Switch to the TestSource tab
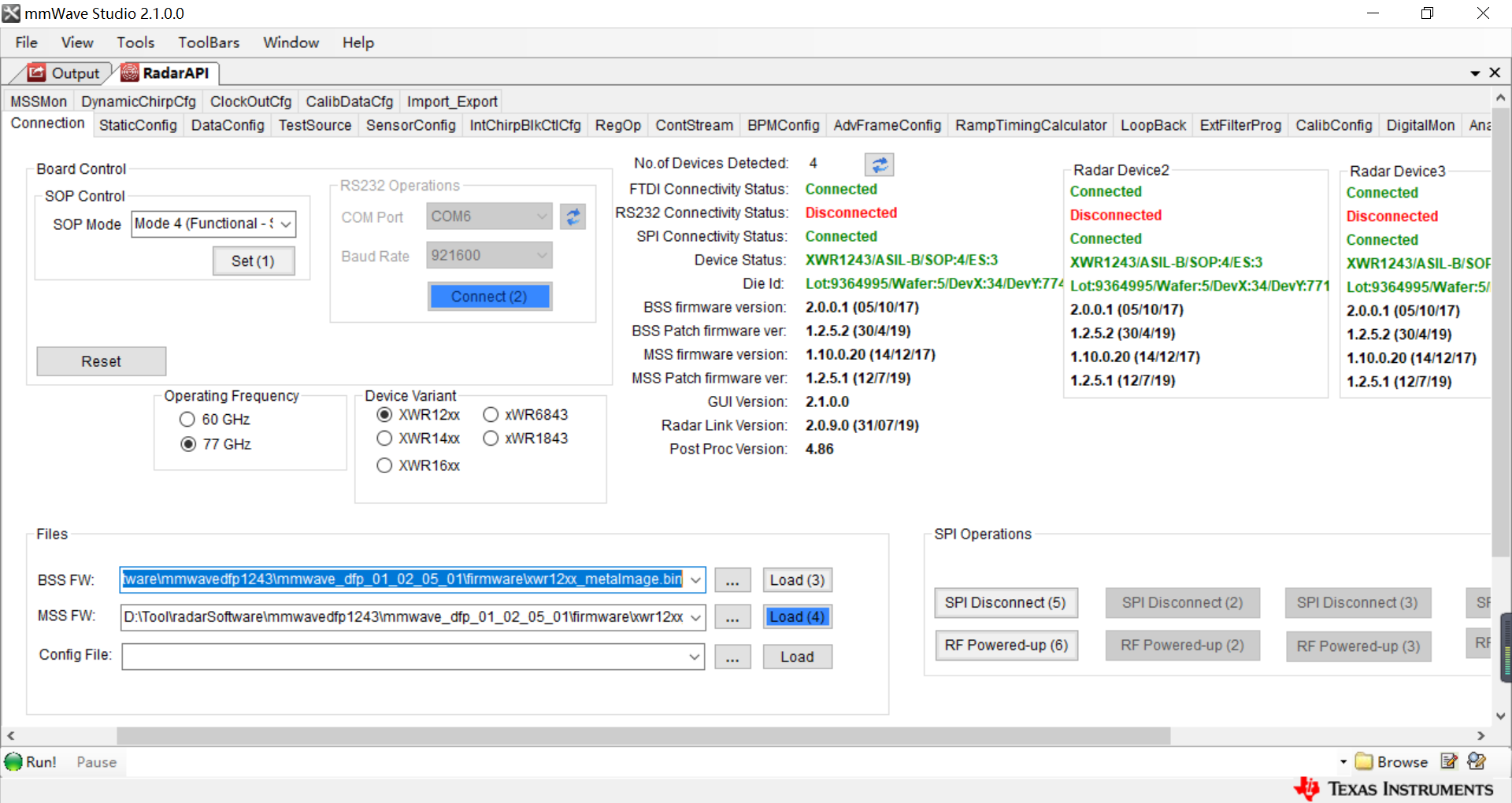 coord(315,125)
